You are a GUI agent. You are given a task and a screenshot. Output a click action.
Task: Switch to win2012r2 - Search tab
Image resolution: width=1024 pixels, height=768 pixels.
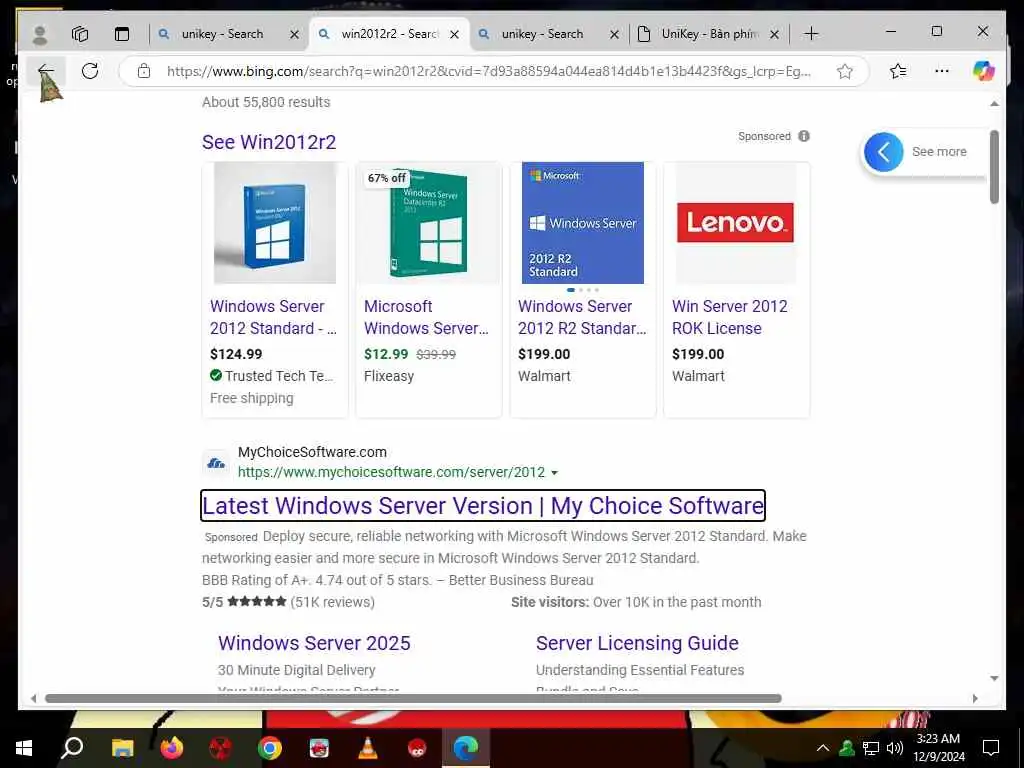click(x=390, y=34)
